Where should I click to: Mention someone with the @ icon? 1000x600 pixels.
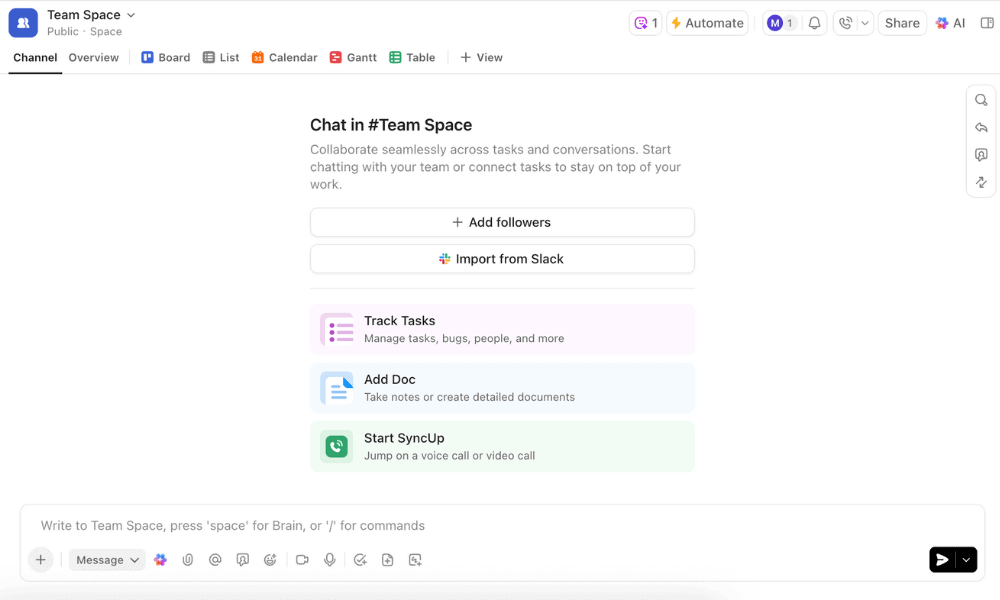click(215, 560)
